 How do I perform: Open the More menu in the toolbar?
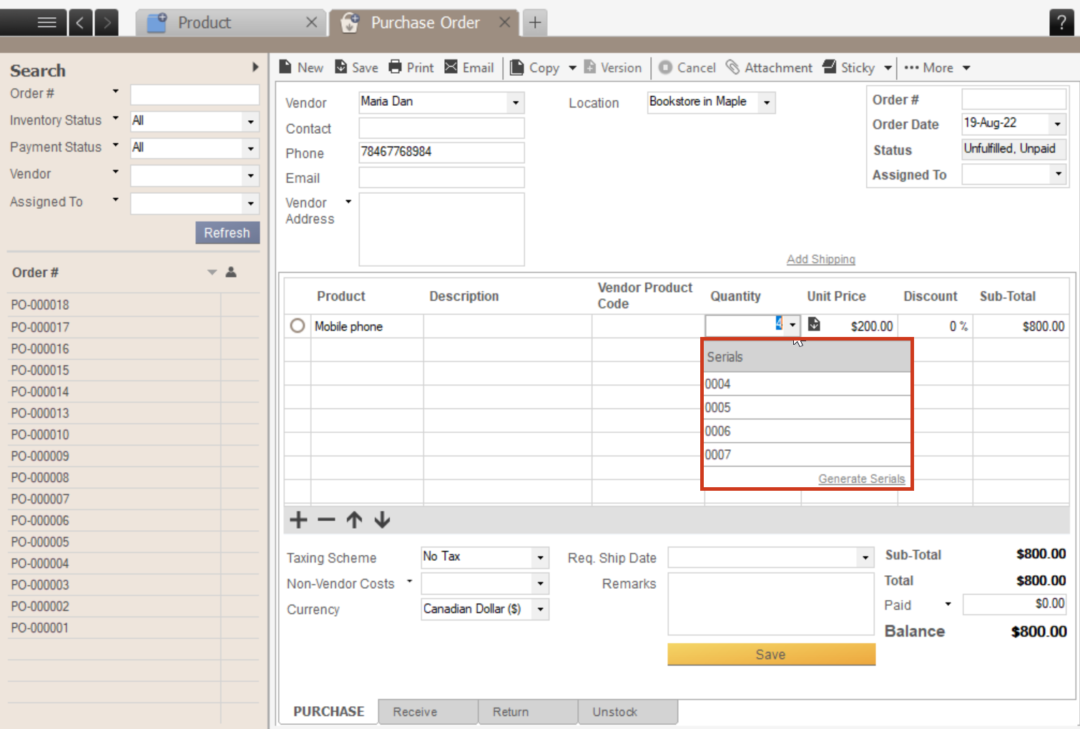coord(936,67)
